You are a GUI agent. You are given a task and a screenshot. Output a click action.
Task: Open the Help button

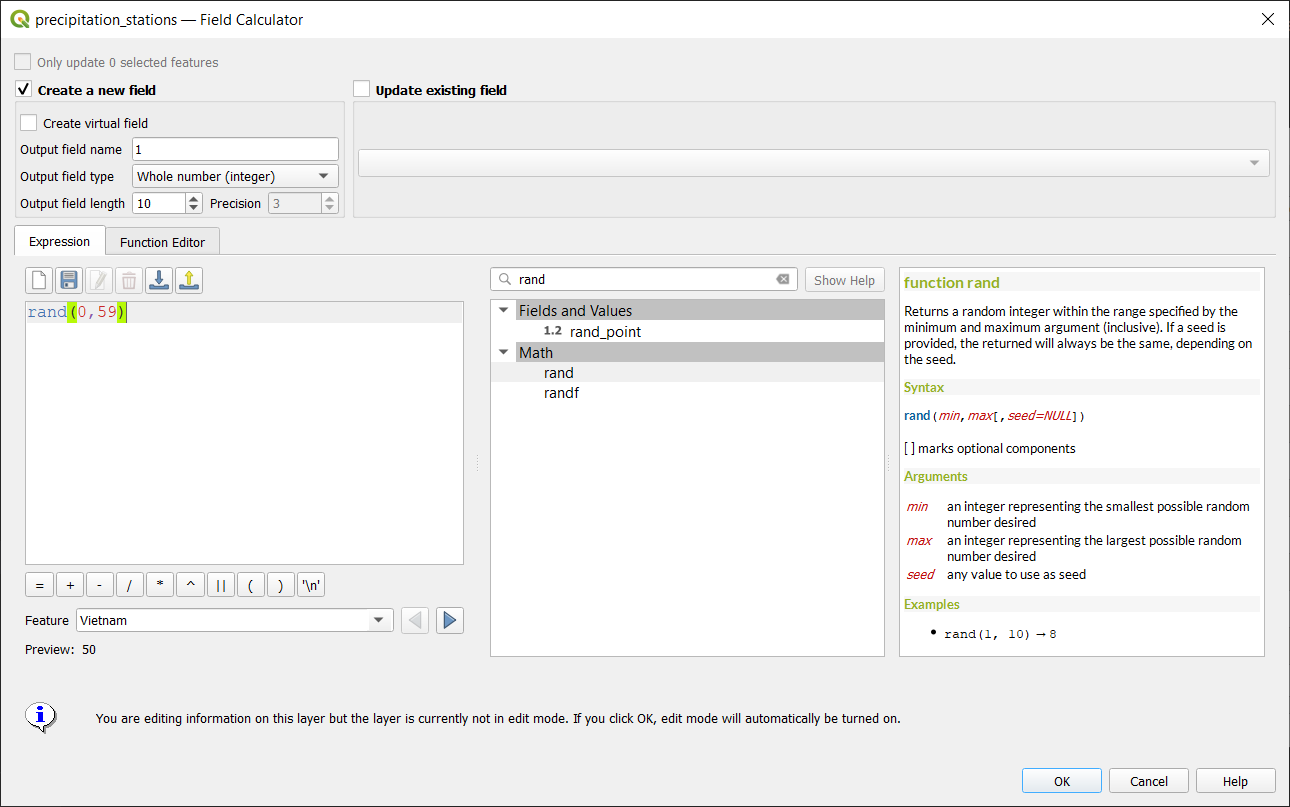pos(1235,781)
